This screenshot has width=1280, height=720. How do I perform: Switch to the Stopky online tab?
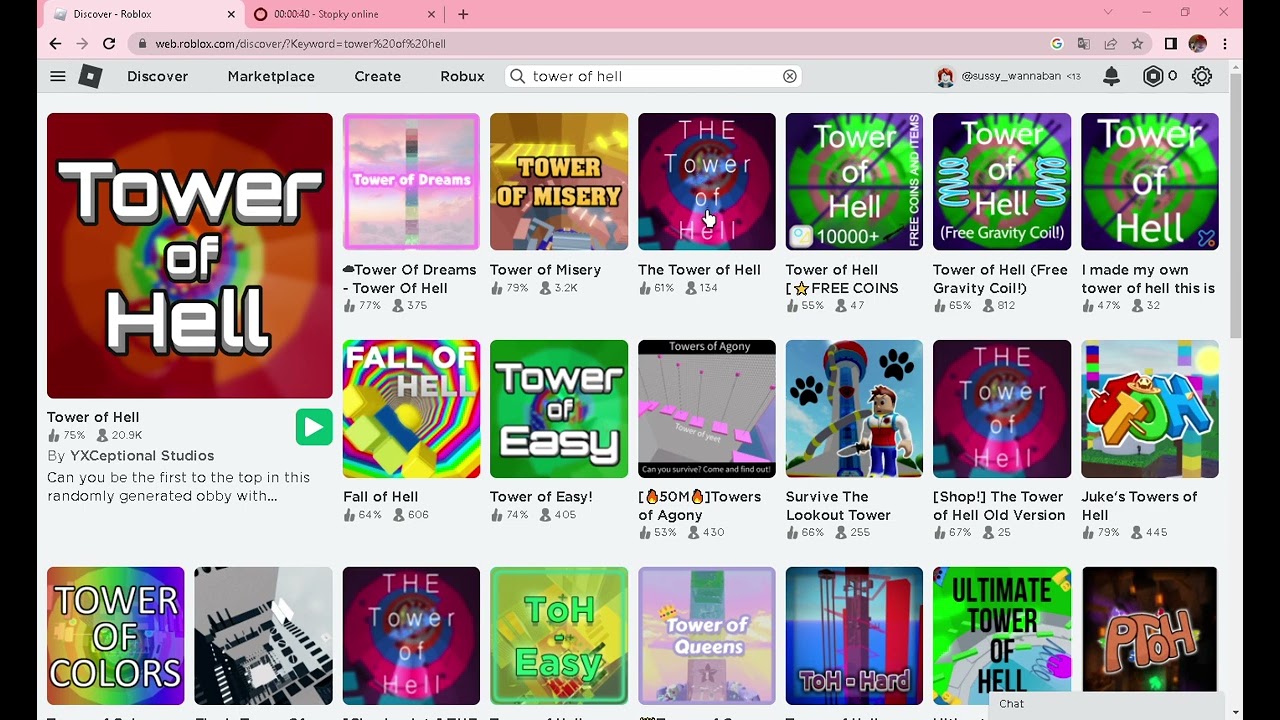[x=345, y=14]
